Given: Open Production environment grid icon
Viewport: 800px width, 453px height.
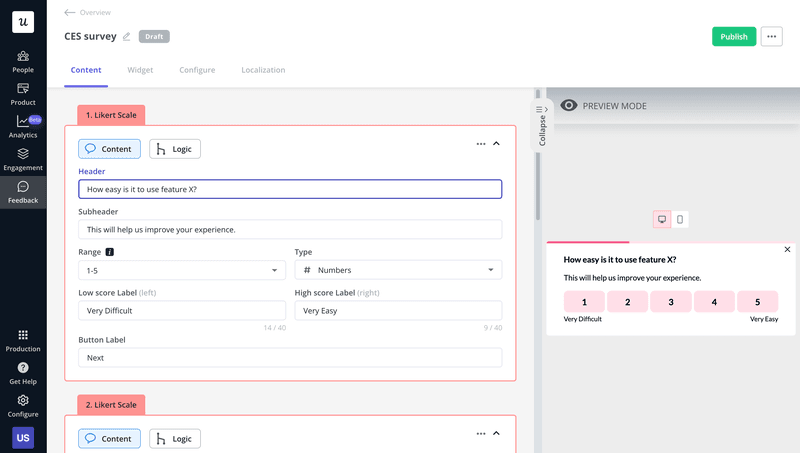Looking at the screenshot, I should [23, 340].
